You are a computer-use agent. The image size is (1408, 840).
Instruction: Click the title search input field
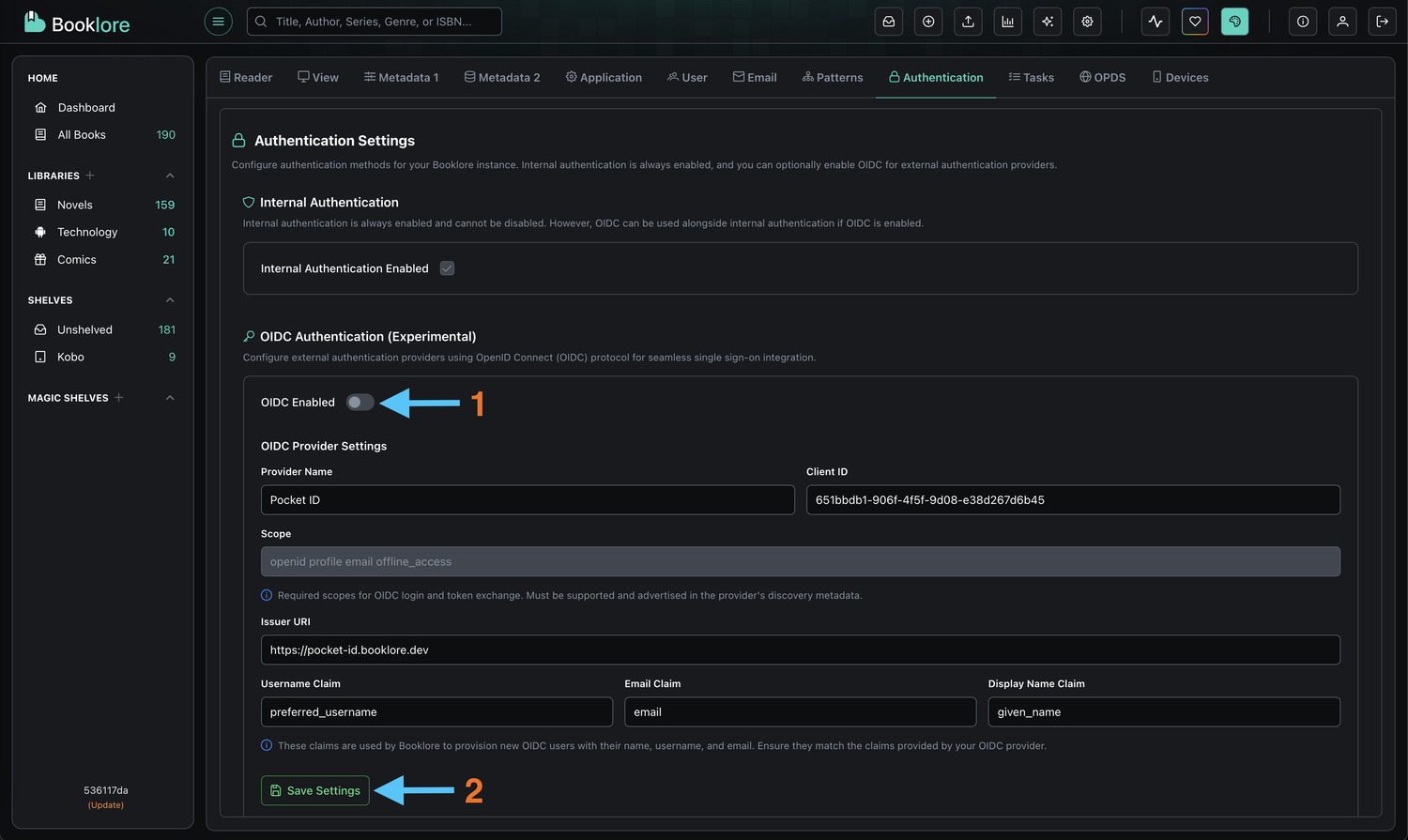pyautogui.click(x=374, y=21)
